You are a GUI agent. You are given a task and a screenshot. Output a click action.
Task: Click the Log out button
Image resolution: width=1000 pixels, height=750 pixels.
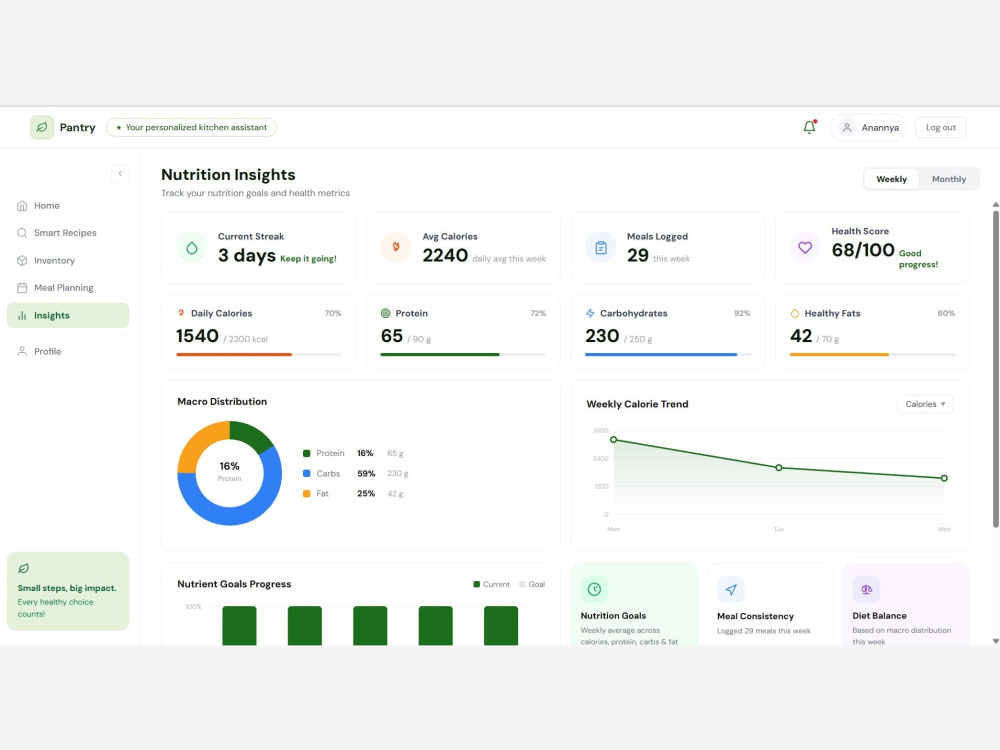(941, 128)
